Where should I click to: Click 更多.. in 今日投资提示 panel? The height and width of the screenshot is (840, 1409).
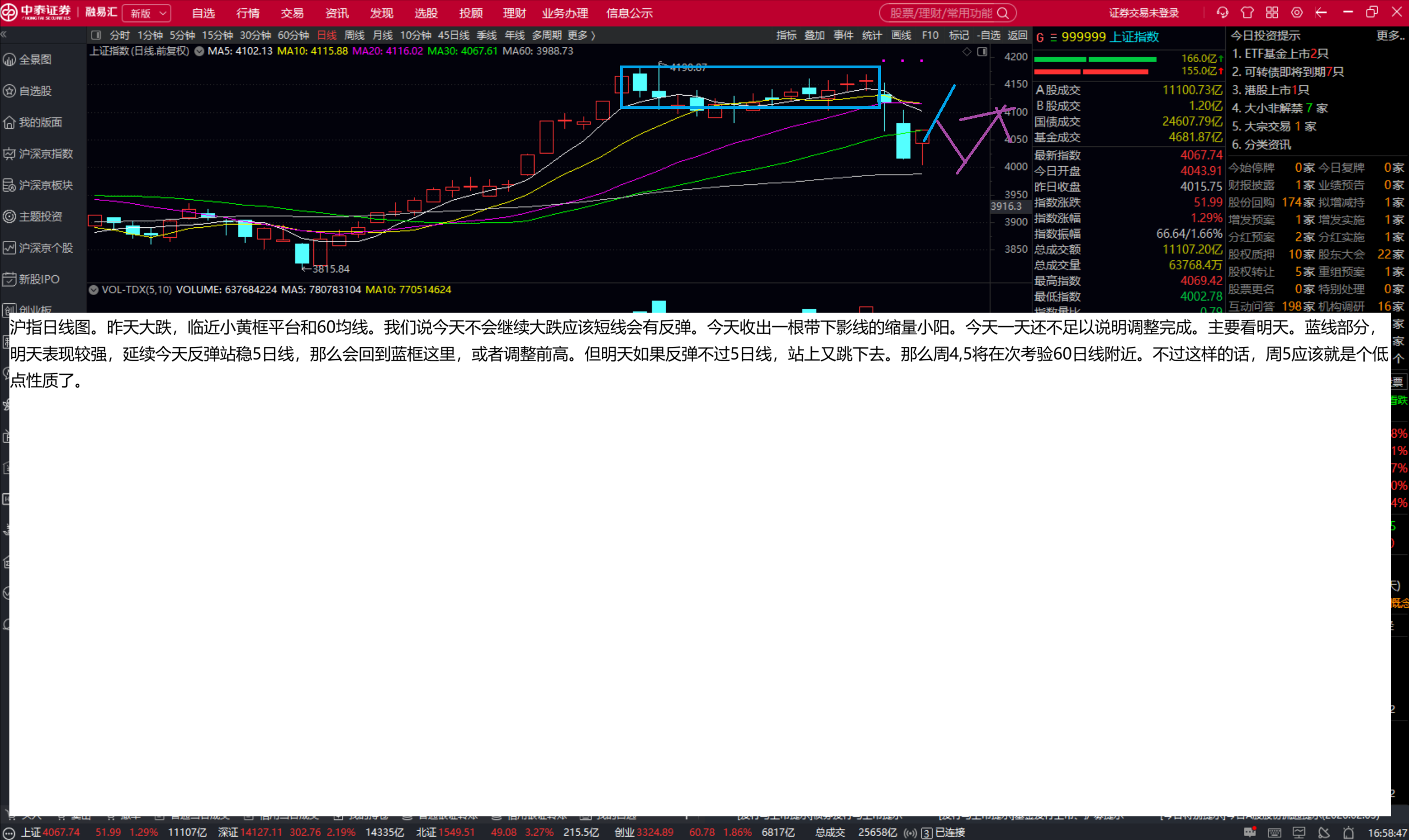(1390, 36)
